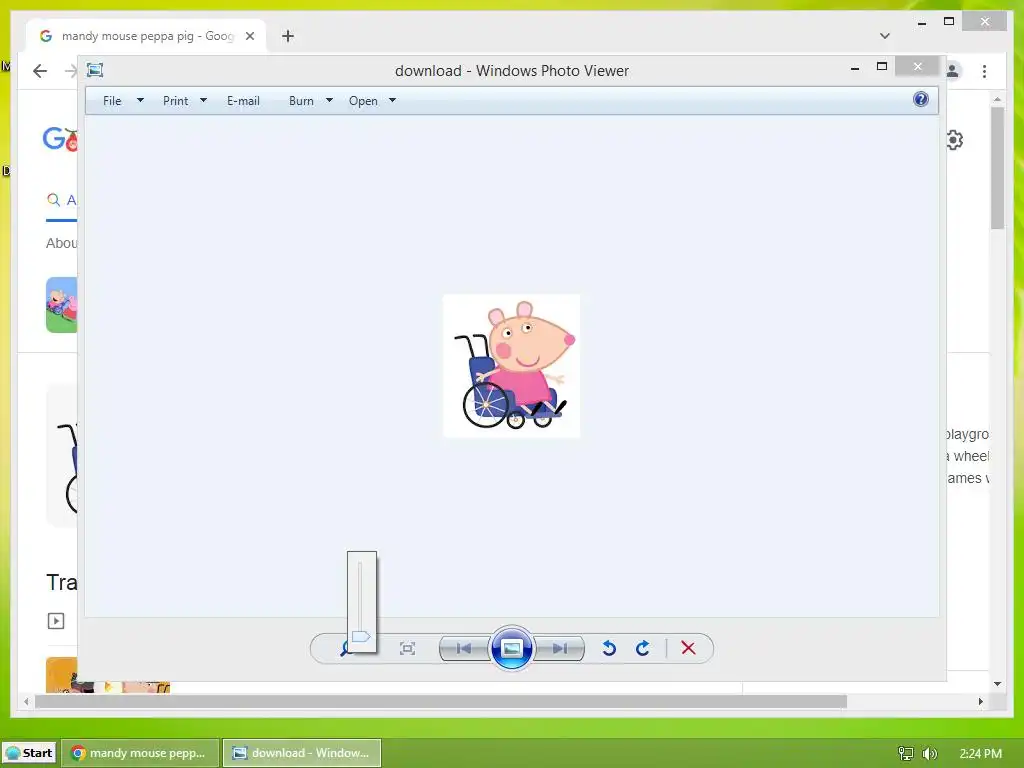This screenshot has width=1024, height=768.
Task: Expand the Burn dropdown arrow
Action: [329, 101]
